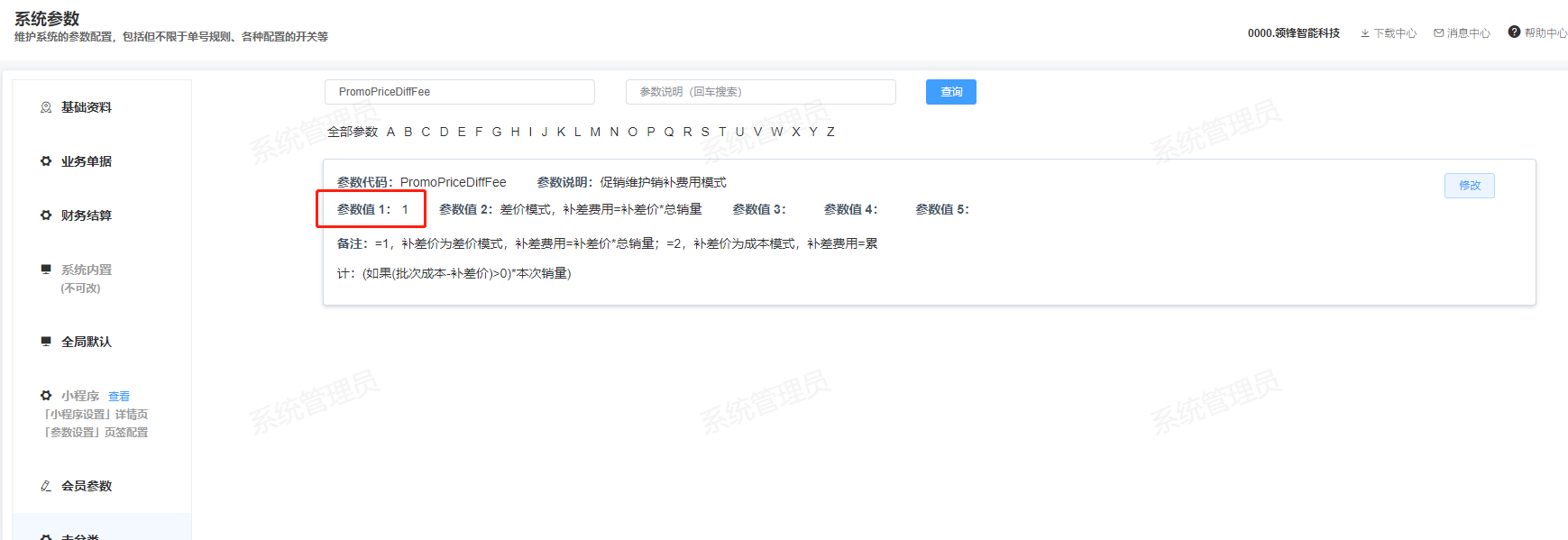Screen dimensions: 1568x540
Task: Filter parameters by letter N
Action: coord(614,132)
